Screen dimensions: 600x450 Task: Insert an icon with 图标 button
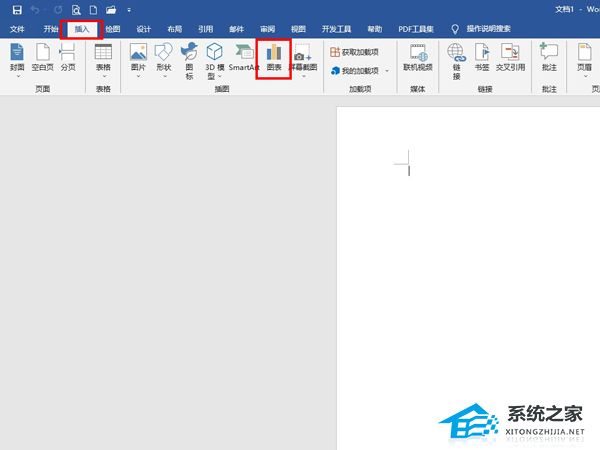click(189, 61)
